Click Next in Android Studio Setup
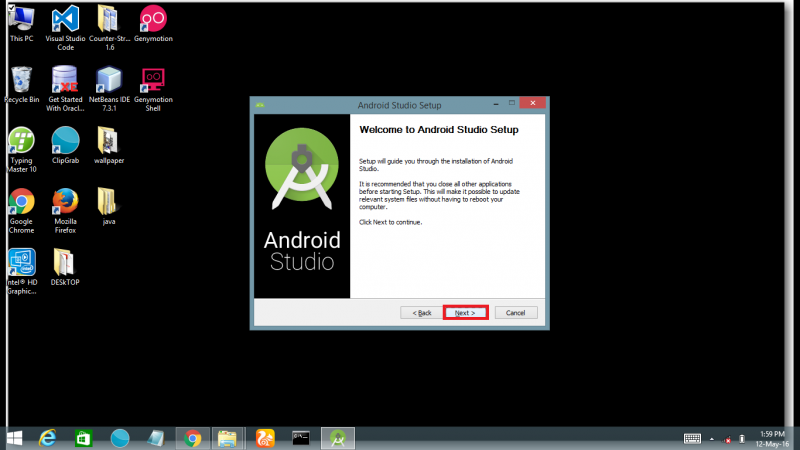The height and width of the screenshot is (450, 800). click(465, 313)
